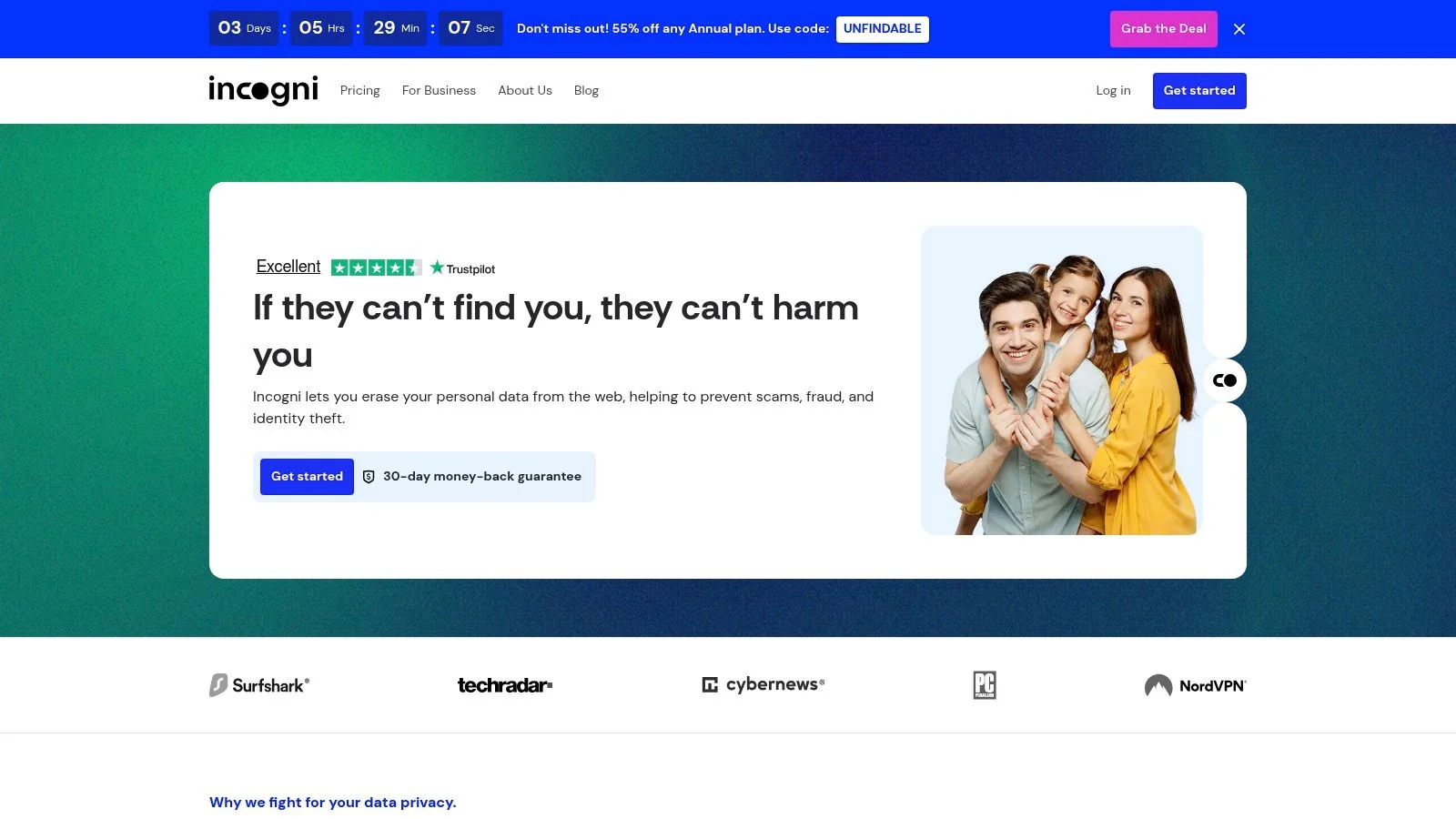Go to the About Us page
This screenshot has height=819, width=1456.
525,90
